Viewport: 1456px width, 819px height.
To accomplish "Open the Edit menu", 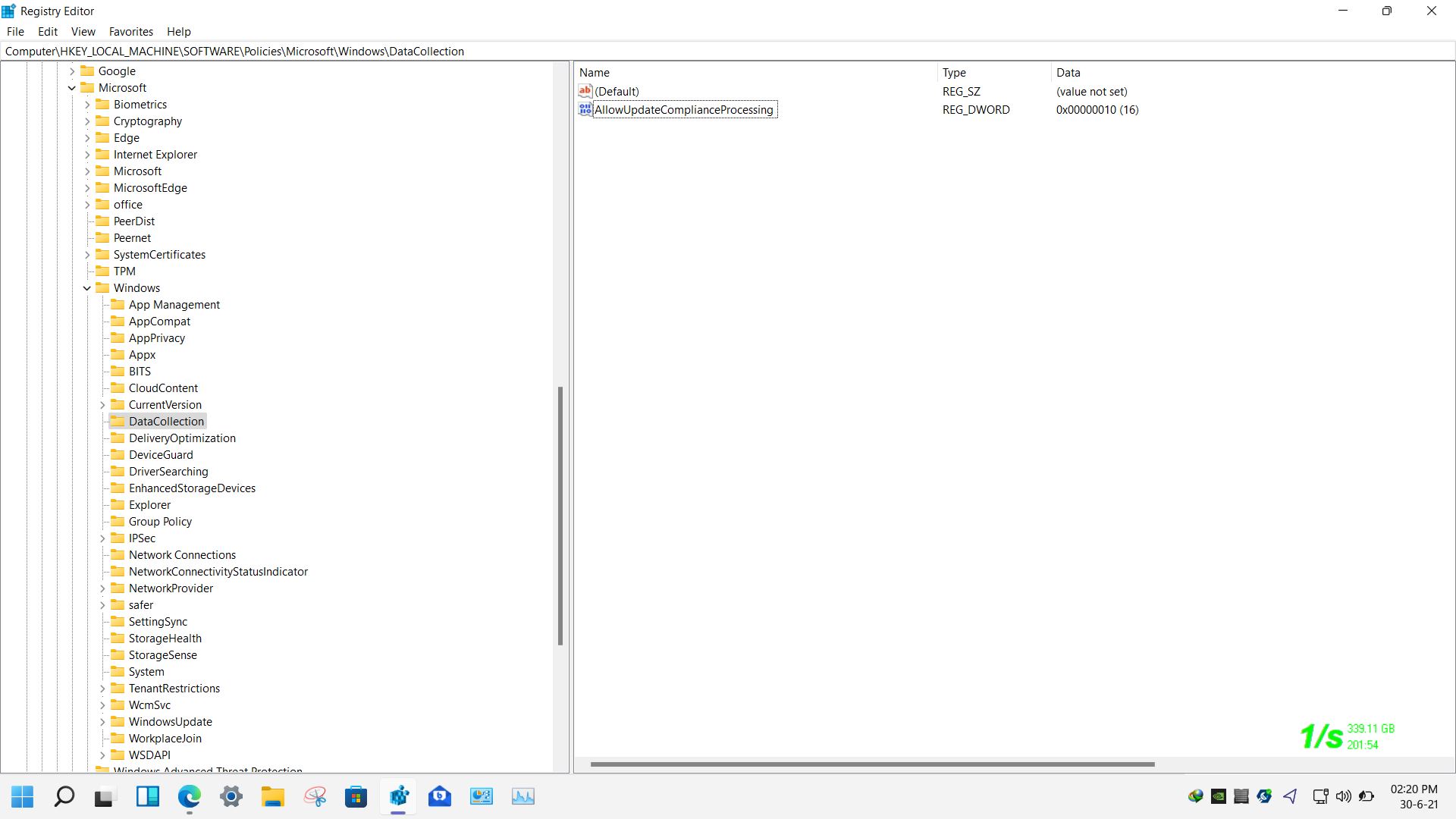I will click(x=48, y=32).
